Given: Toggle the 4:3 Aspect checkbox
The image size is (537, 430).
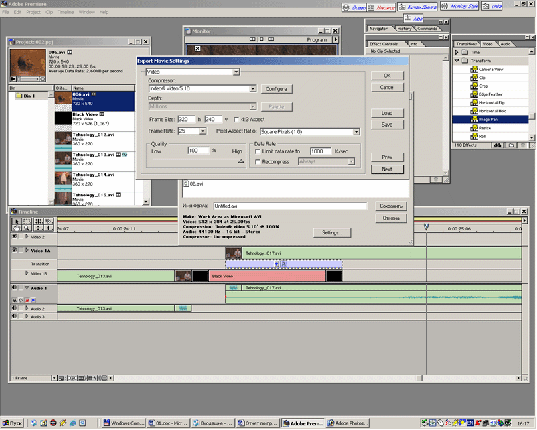Looking at the screenshot, I should pos(236,119).
